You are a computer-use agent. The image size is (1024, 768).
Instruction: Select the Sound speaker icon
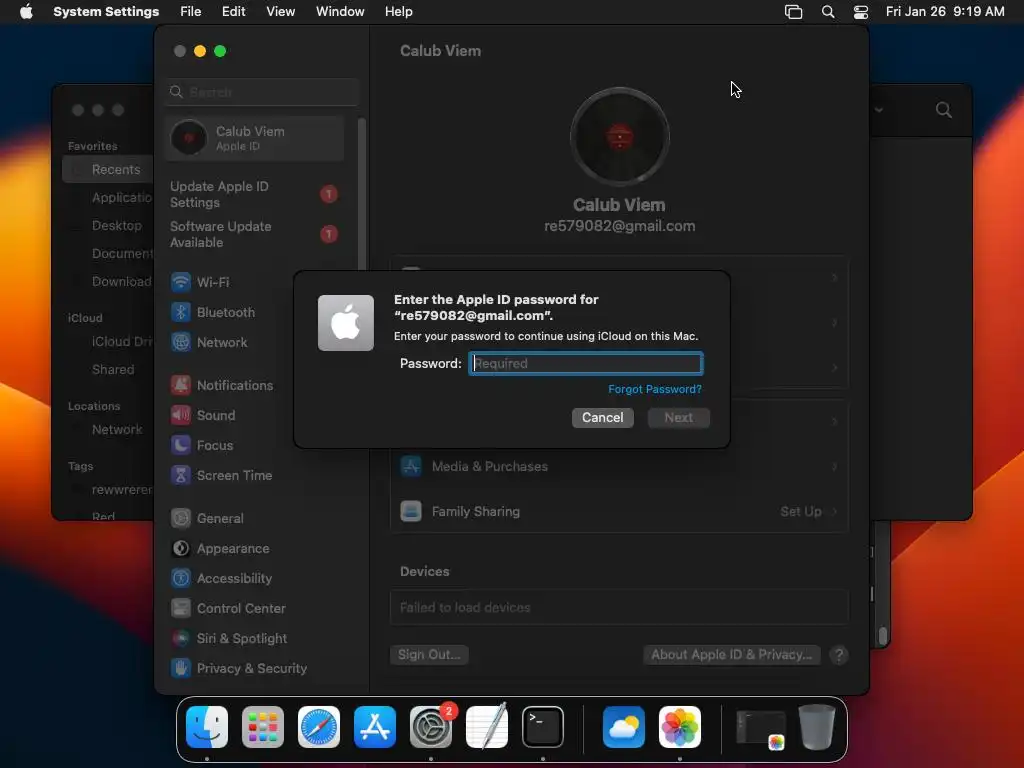tap(181, 415)
